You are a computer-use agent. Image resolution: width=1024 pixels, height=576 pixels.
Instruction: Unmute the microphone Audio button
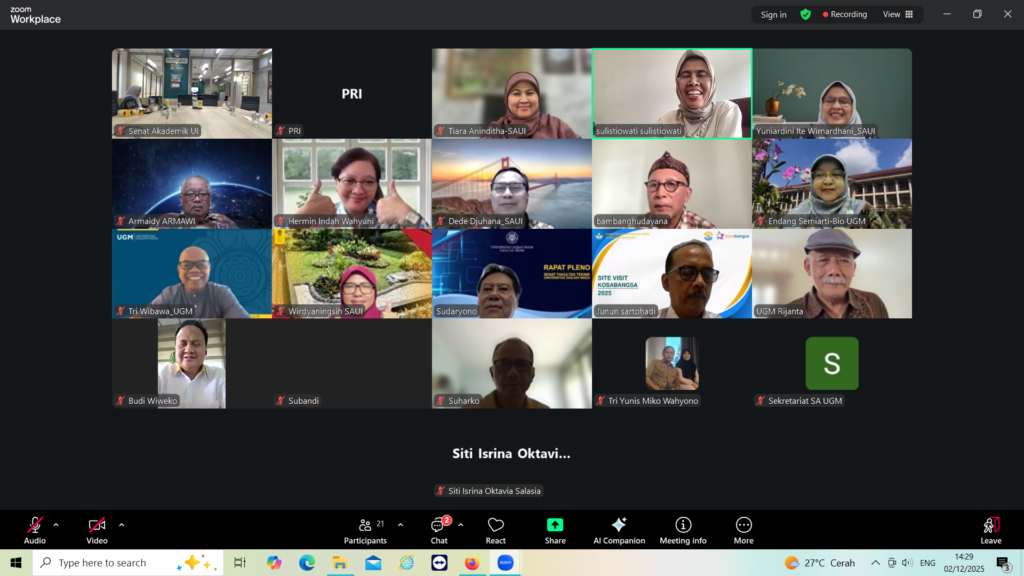(35, 530)
